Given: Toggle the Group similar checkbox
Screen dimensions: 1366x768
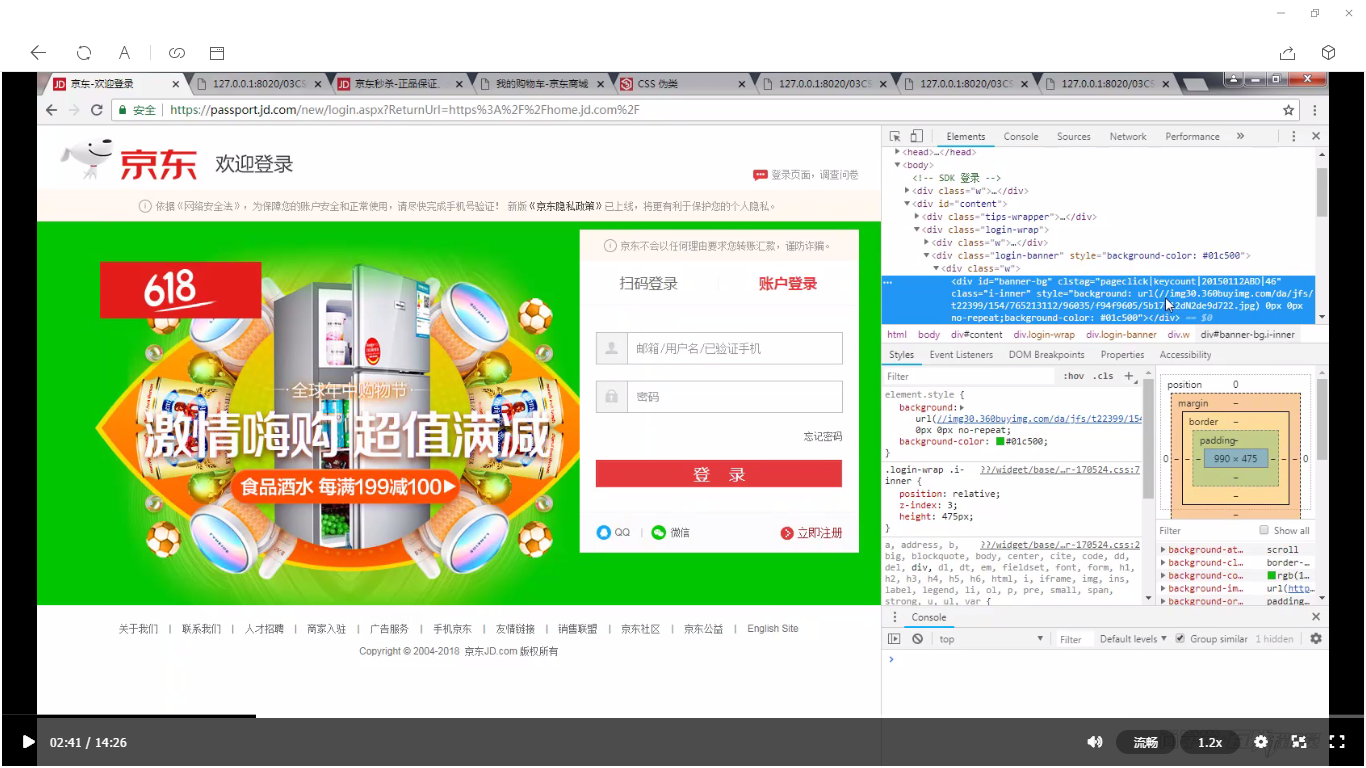Looking at the screenshot, I should 1180,639.
